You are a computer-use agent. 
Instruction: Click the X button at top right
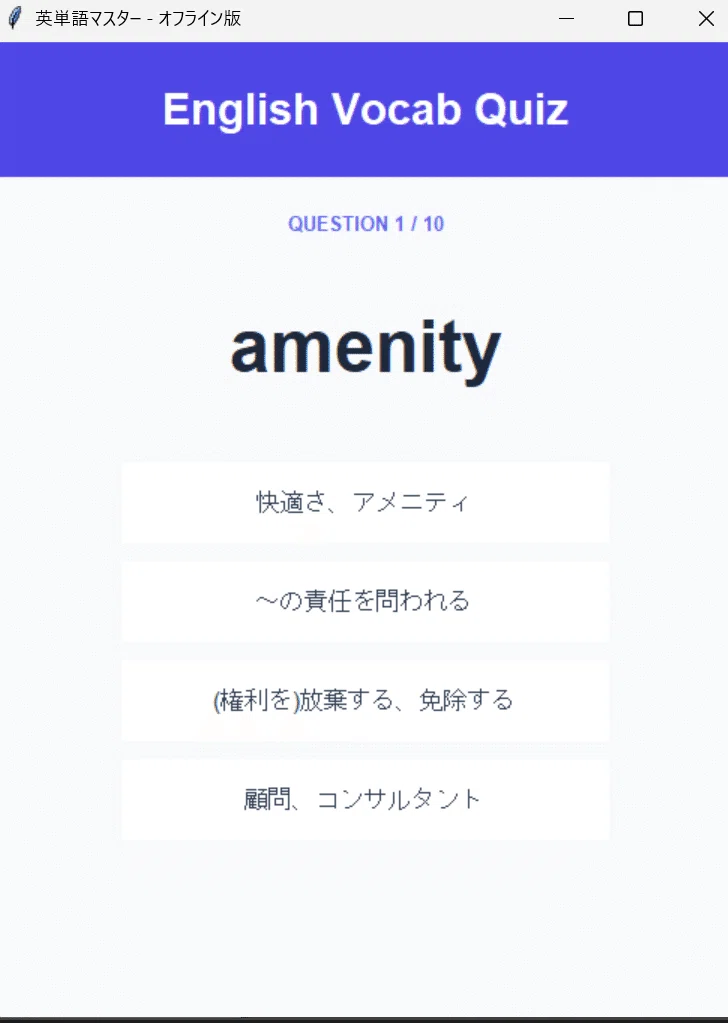[x=706, y=18]
